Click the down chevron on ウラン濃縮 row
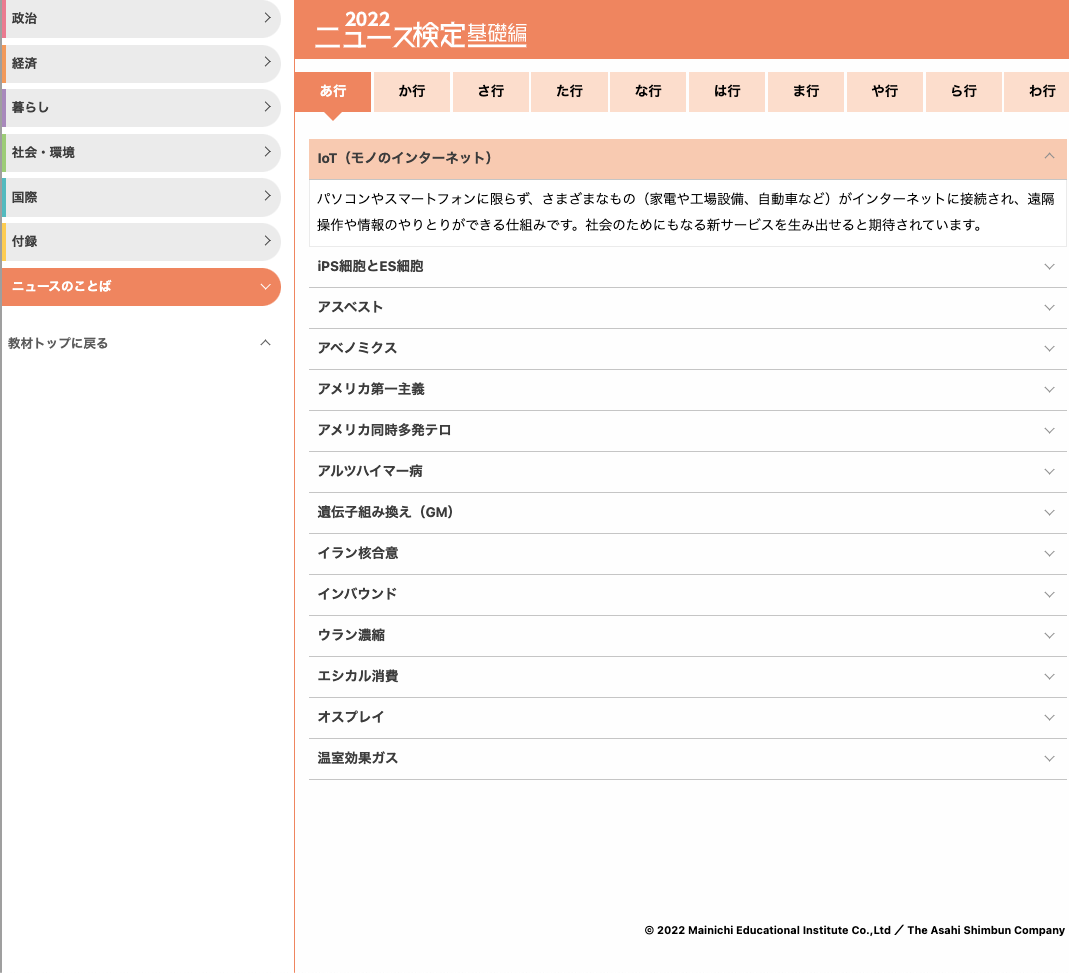The width and height of the screenshot is (1069, 973). pos(1049,635)
